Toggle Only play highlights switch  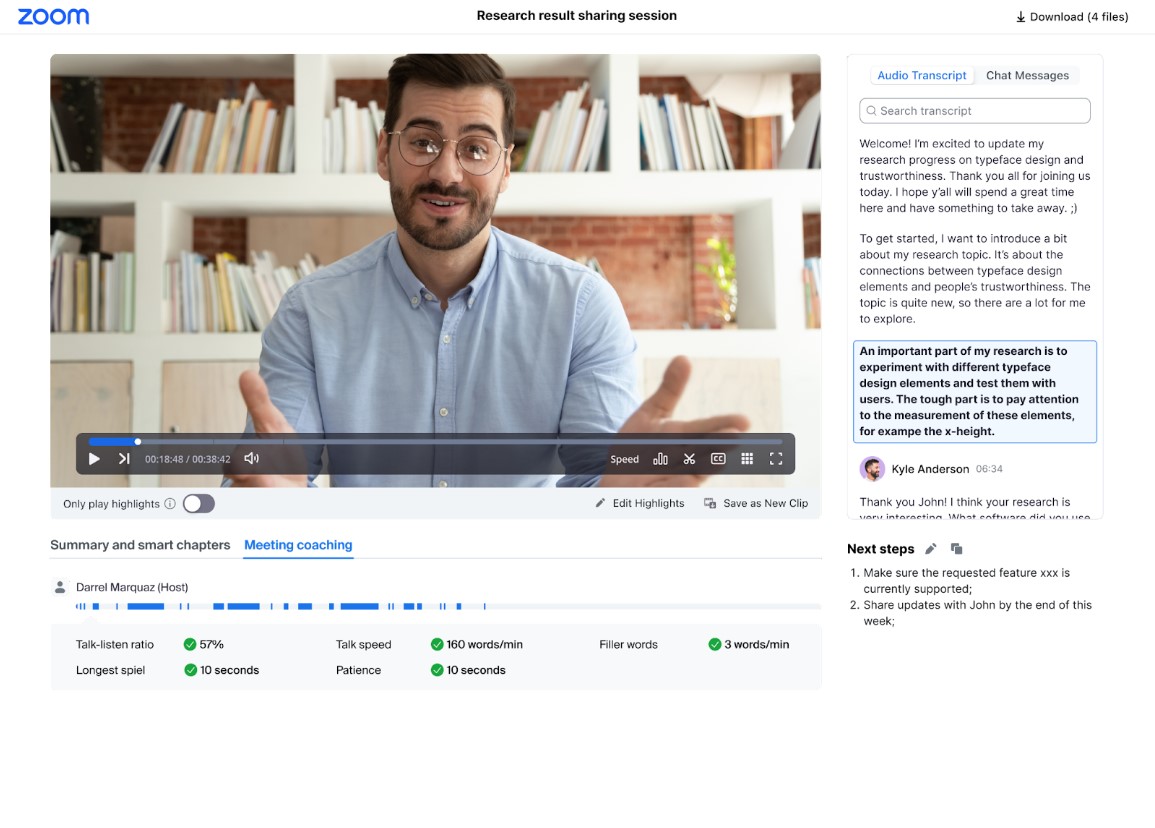[x=198, y=504]
